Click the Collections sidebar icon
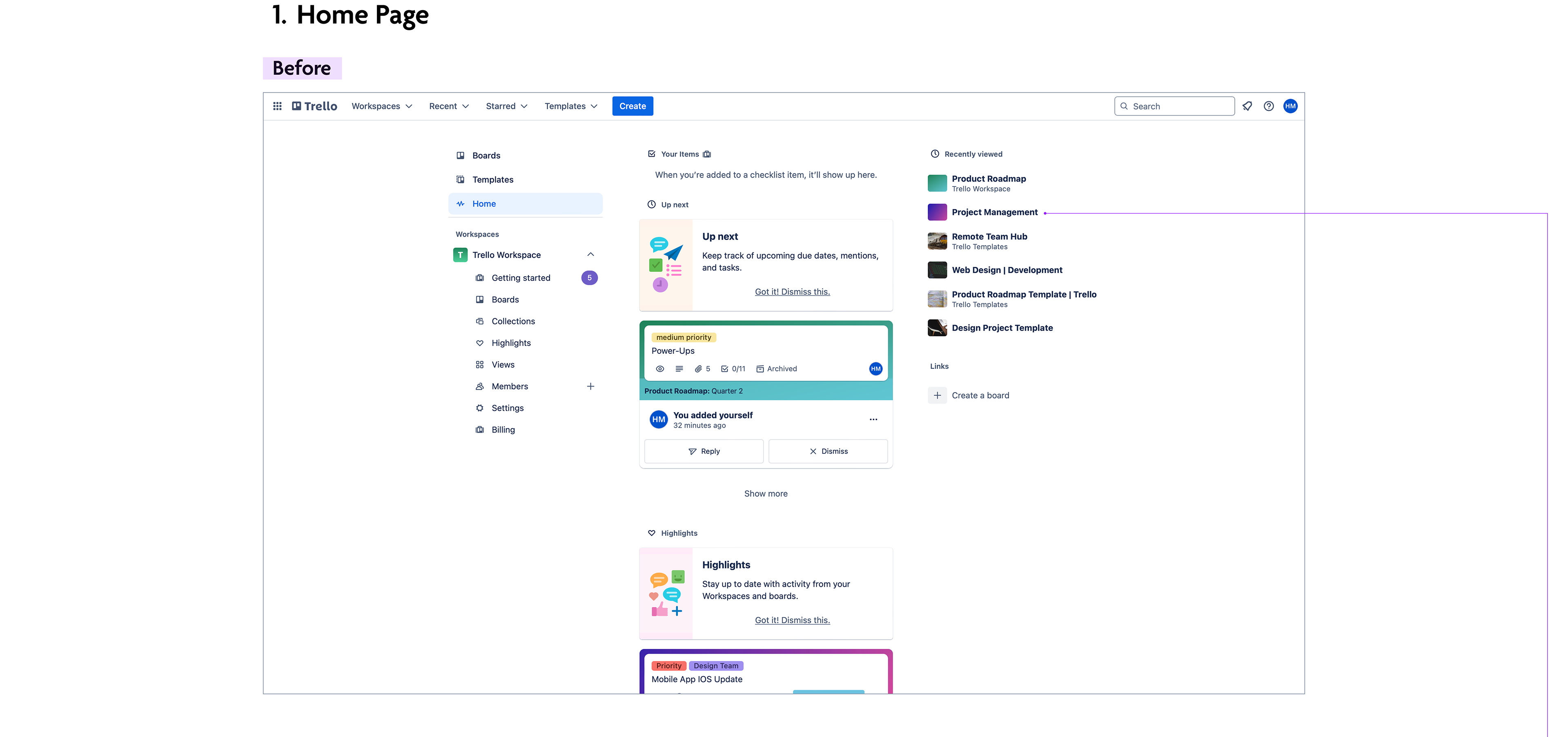This screenshot has height=737, width=1568. pyautogui.click(x=480, y=321)
